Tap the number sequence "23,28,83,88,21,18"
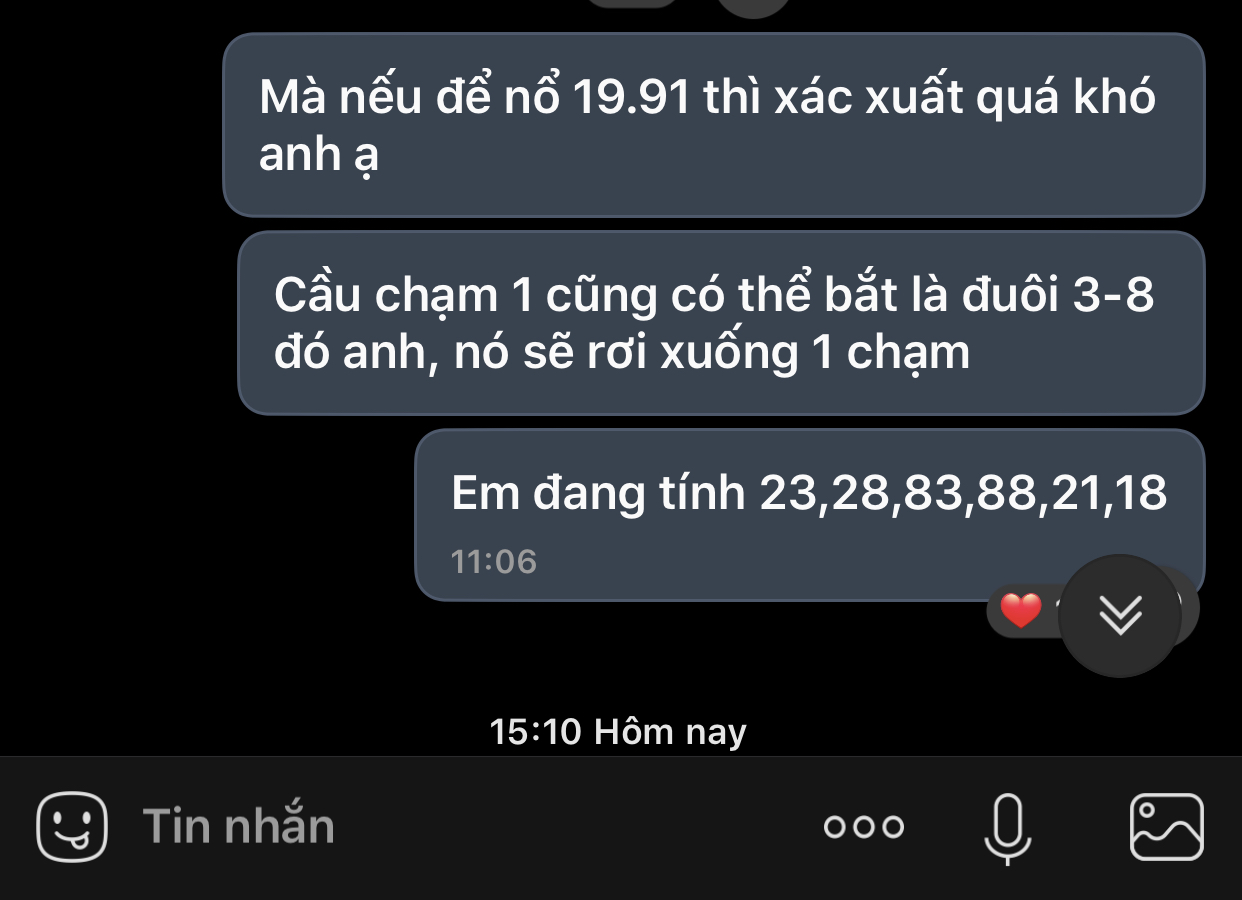This screenshot has width=1242, height=900. (964, 493)
